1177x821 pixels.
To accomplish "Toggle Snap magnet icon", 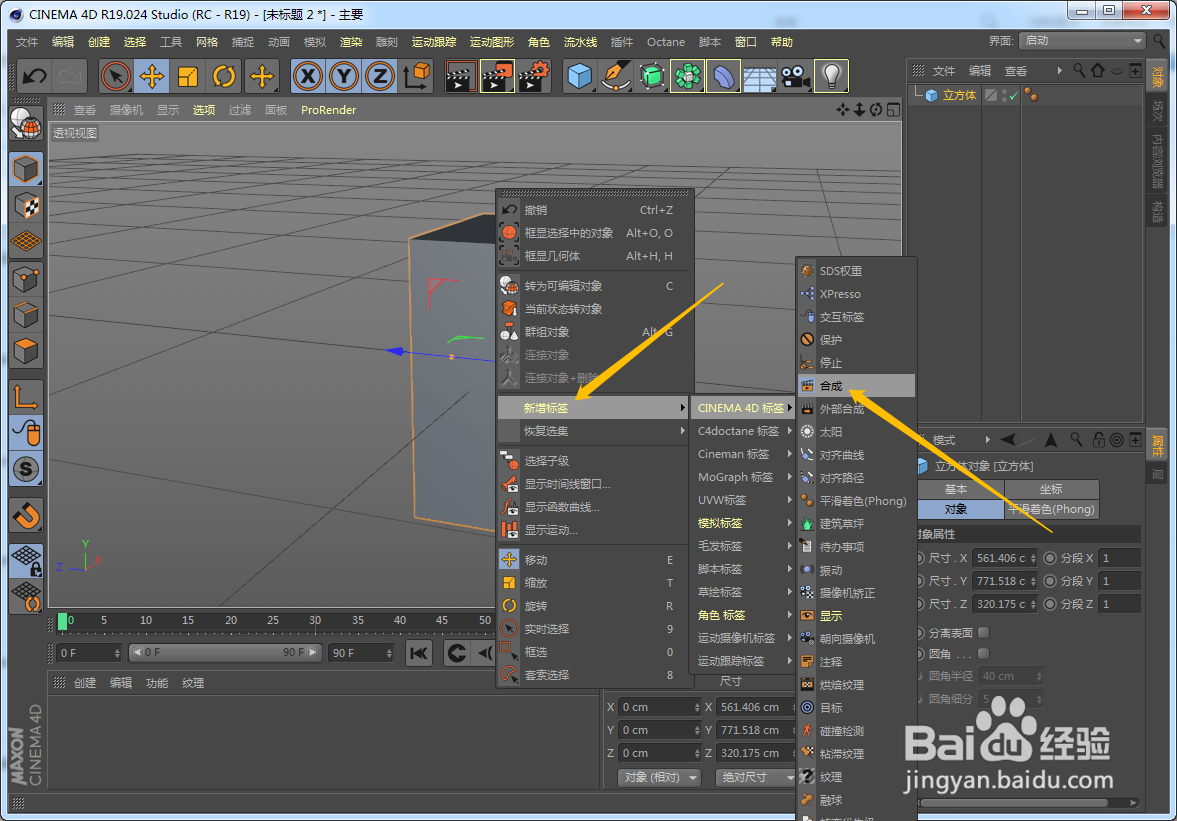I will (x=26, y=516).
